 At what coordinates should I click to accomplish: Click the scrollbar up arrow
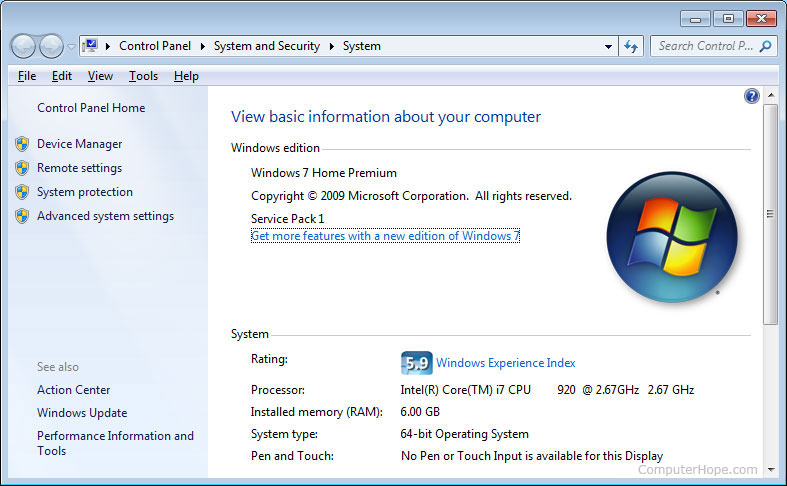click(x=771, y=95)
